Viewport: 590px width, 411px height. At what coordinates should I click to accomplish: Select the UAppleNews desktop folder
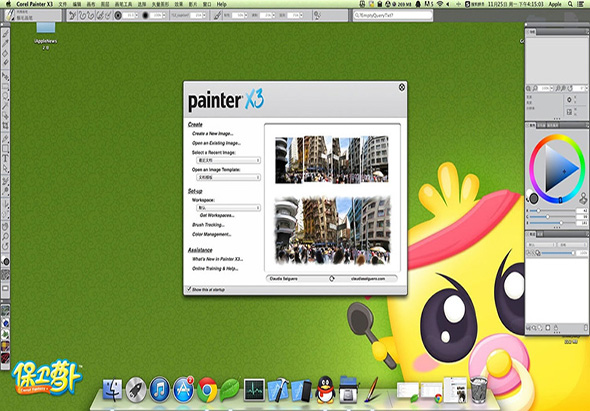click(x=46, y=36)
